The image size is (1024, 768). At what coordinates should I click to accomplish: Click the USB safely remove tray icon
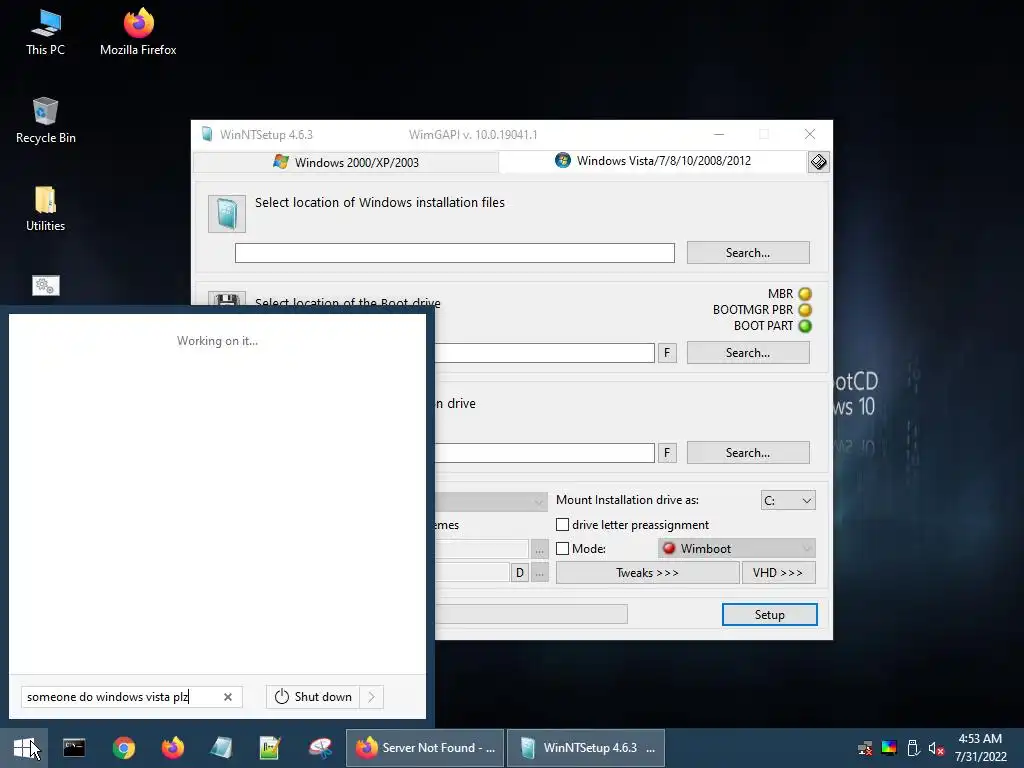click(x=913, y=748)
